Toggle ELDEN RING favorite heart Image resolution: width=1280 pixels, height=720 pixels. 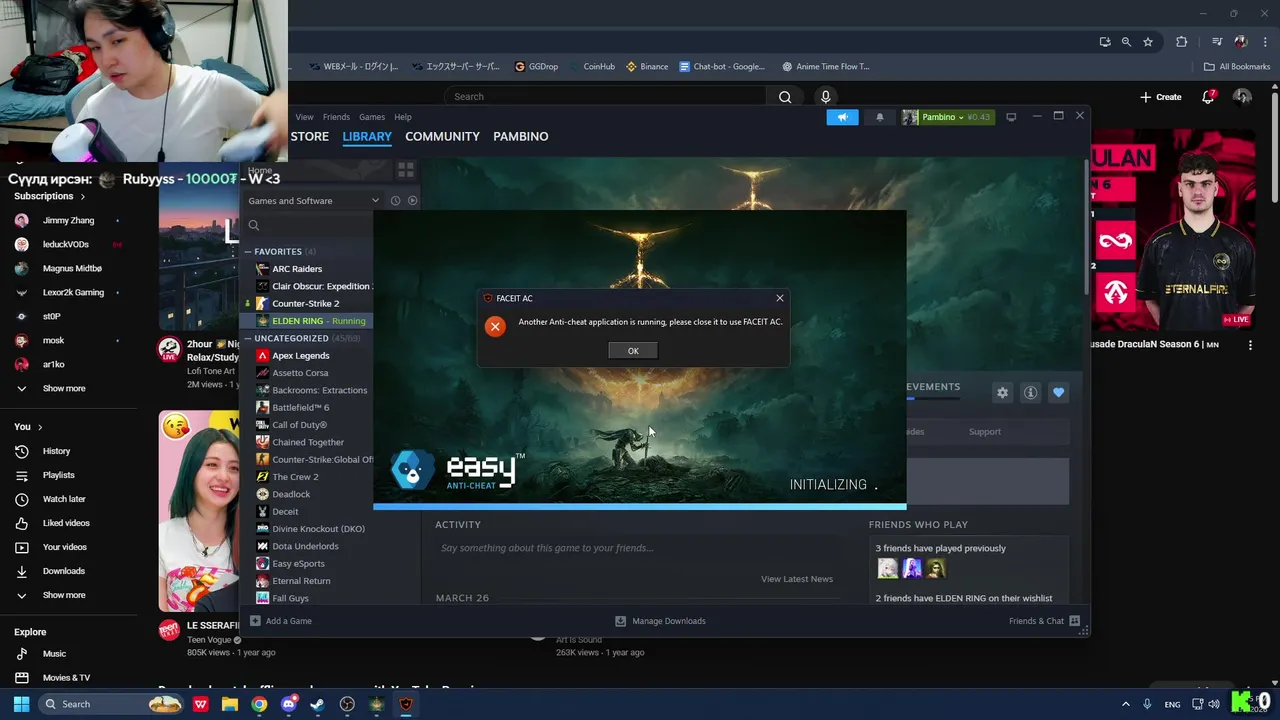[x=1058, y=393]
